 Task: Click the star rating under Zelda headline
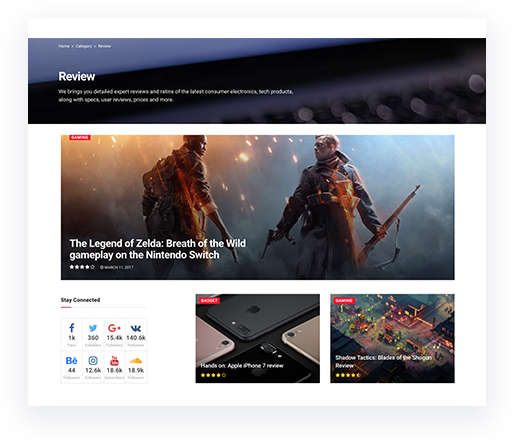point(82,267)
